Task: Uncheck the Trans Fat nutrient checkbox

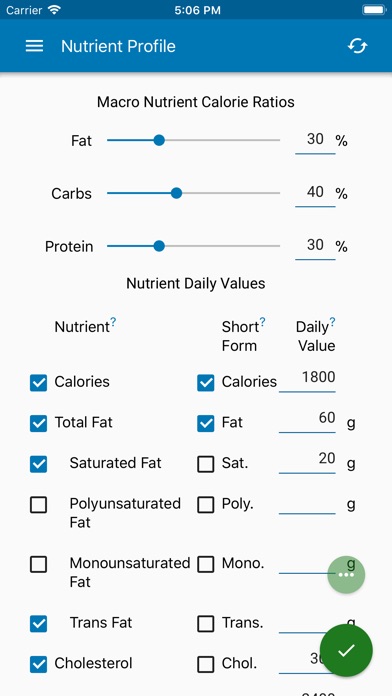Action: coord(38,624)
